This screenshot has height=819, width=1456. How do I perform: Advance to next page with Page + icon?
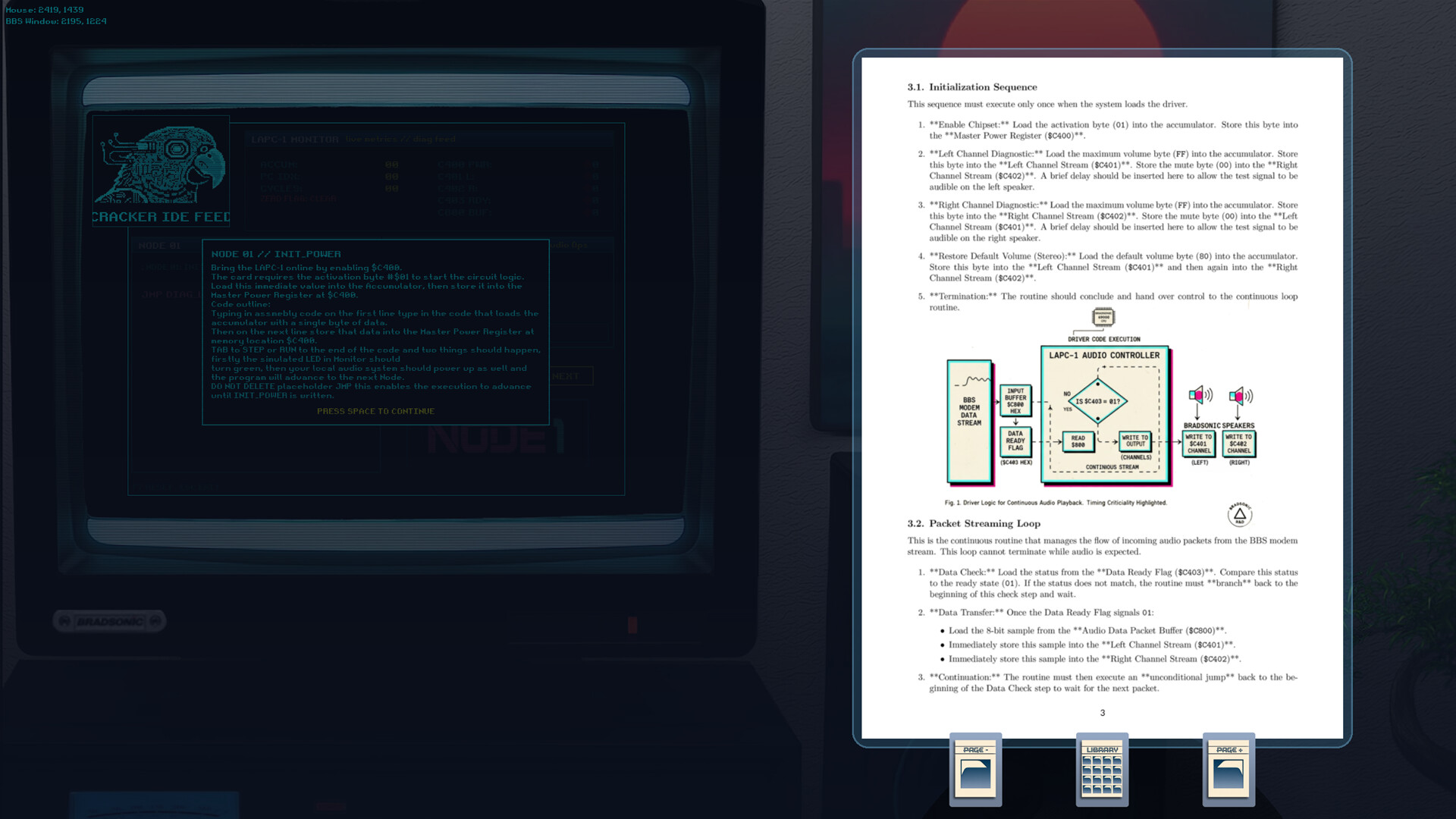pos(1228,768)
